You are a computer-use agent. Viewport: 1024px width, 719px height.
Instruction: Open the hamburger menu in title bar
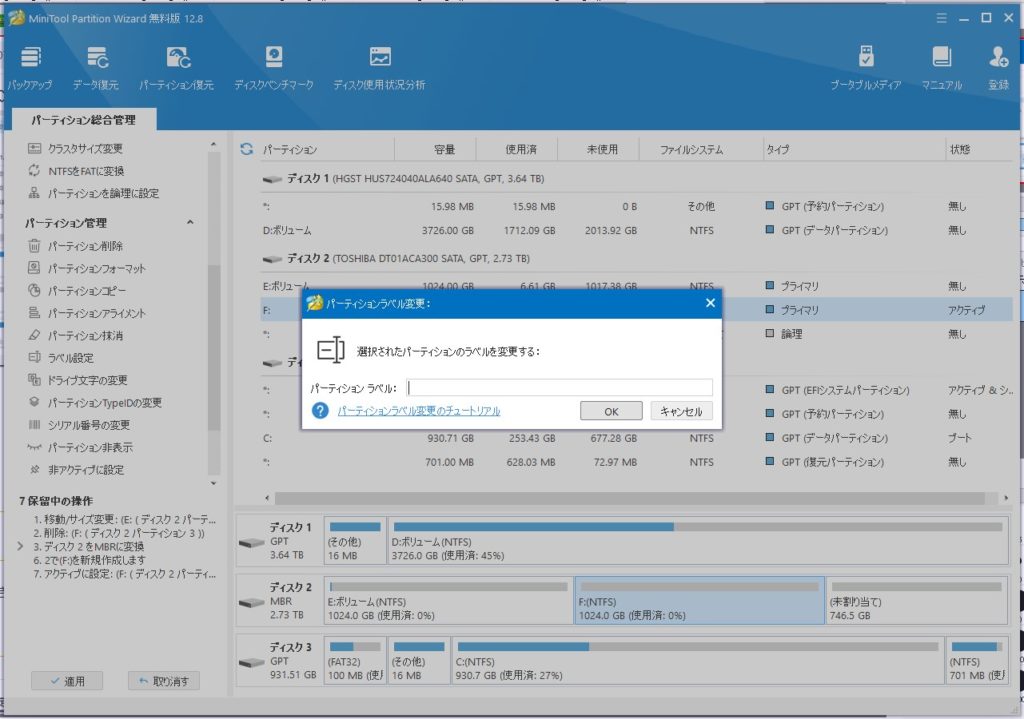click(x=938, y=18)
